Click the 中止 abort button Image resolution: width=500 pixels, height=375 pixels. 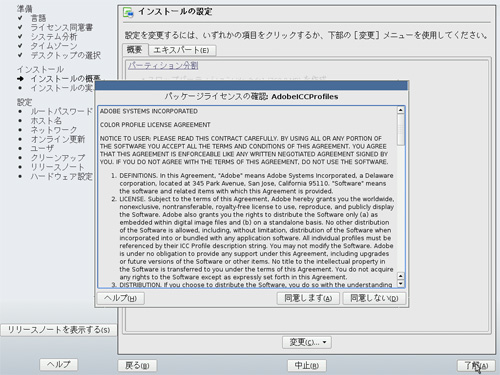[307, 365]
